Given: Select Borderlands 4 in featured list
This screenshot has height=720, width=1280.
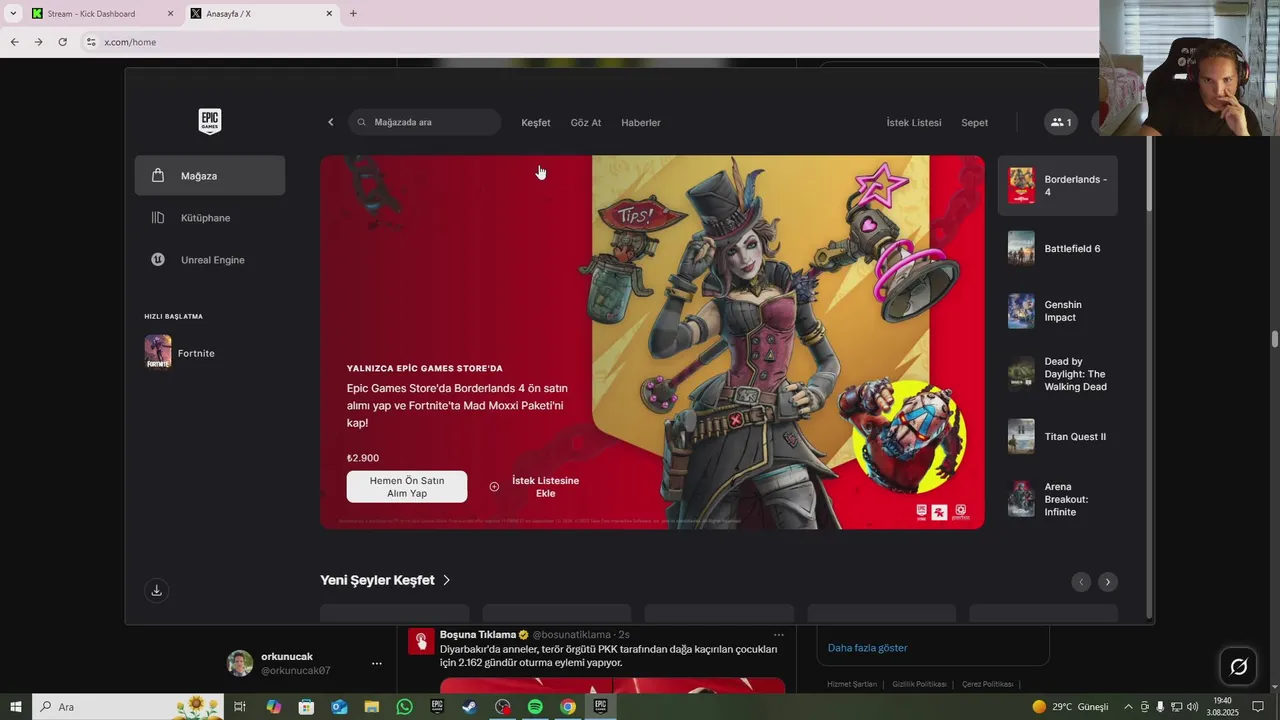Looking at the screenshot, I should coord(1058,186).
